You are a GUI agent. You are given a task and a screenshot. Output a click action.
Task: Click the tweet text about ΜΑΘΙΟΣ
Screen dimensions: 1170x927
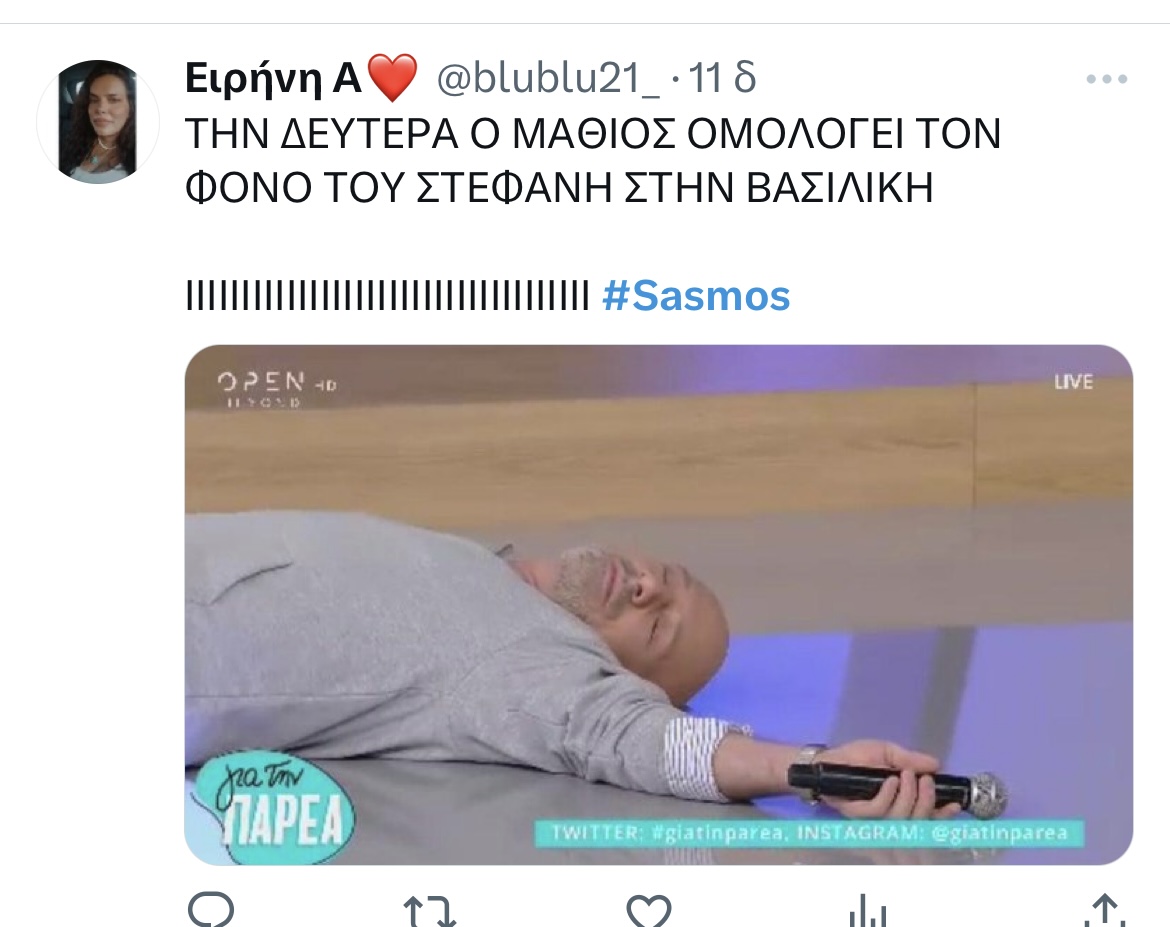[x=593, y=160]
